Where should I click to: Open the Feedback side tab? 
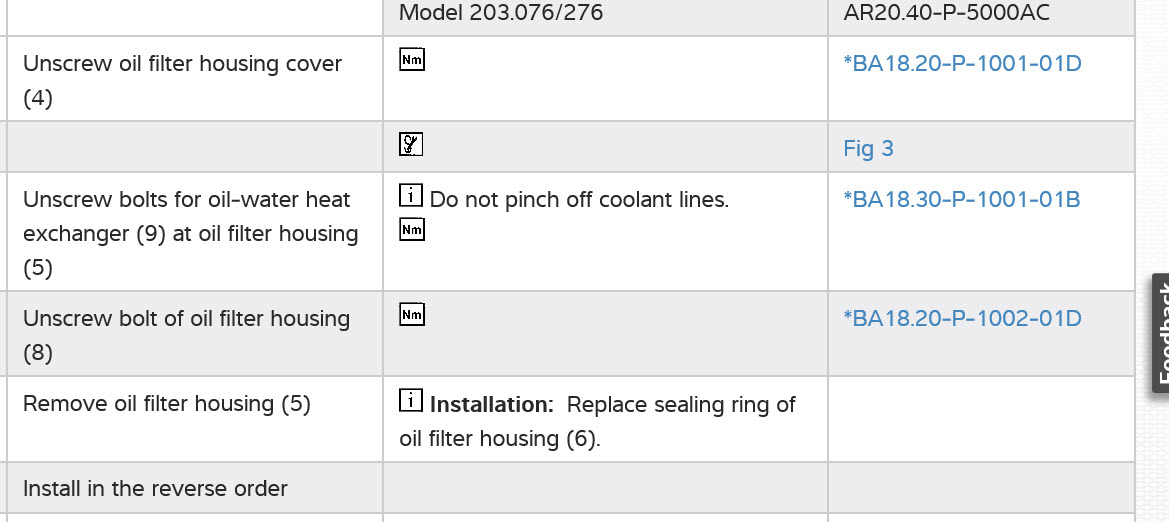click(1160, 332)
